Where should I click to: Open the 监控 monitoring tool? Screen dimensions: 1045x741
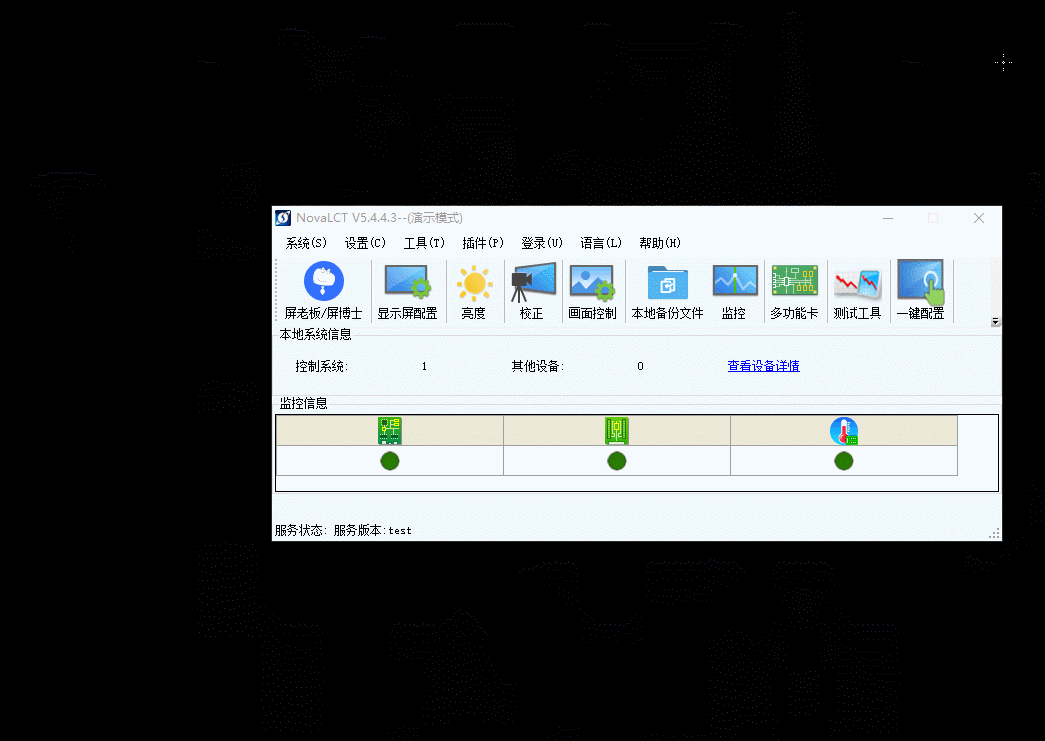734,291
